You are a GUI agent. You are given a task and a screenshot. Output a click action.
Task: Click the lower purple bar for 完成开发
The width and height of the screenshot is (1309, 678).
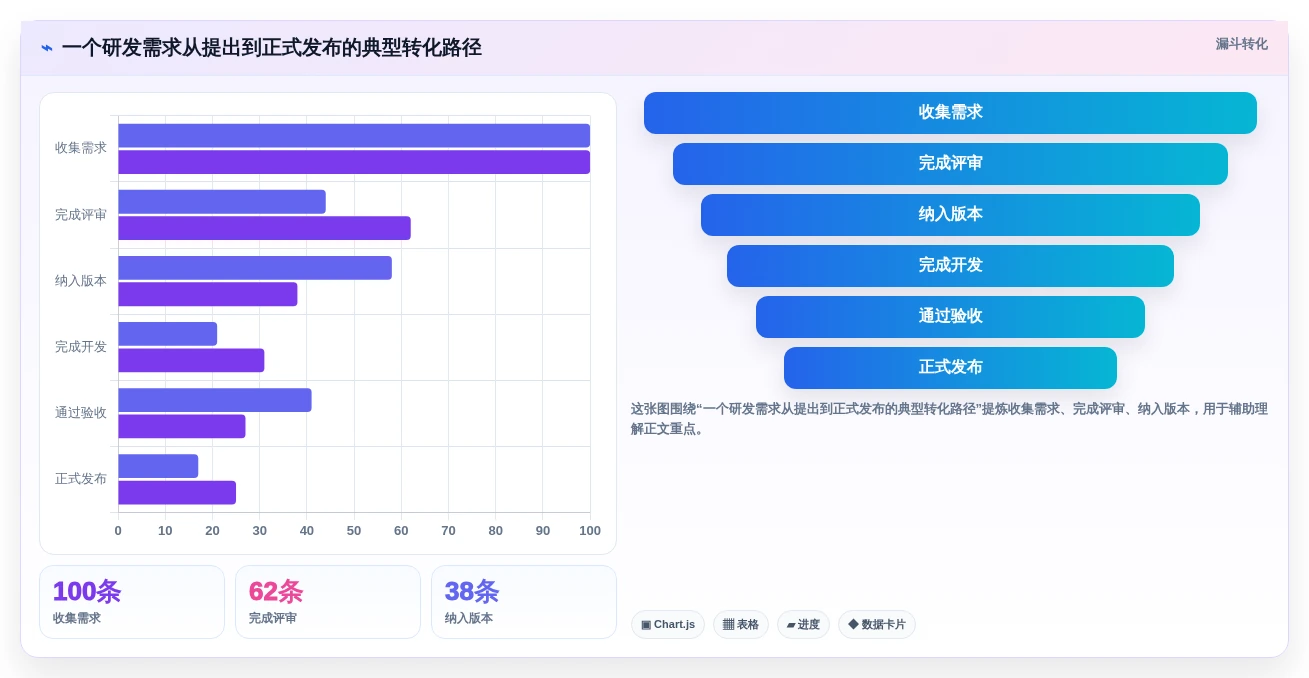click(x=191, y=360)
